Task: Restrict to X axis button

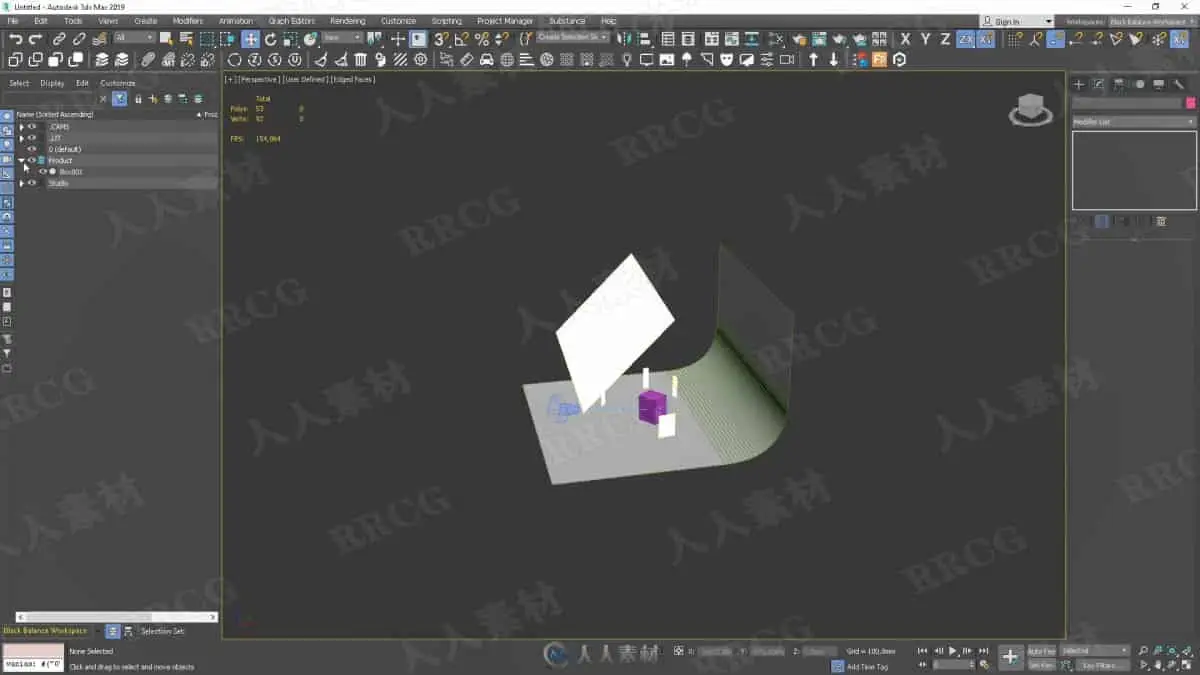Action: click(905, 39)
